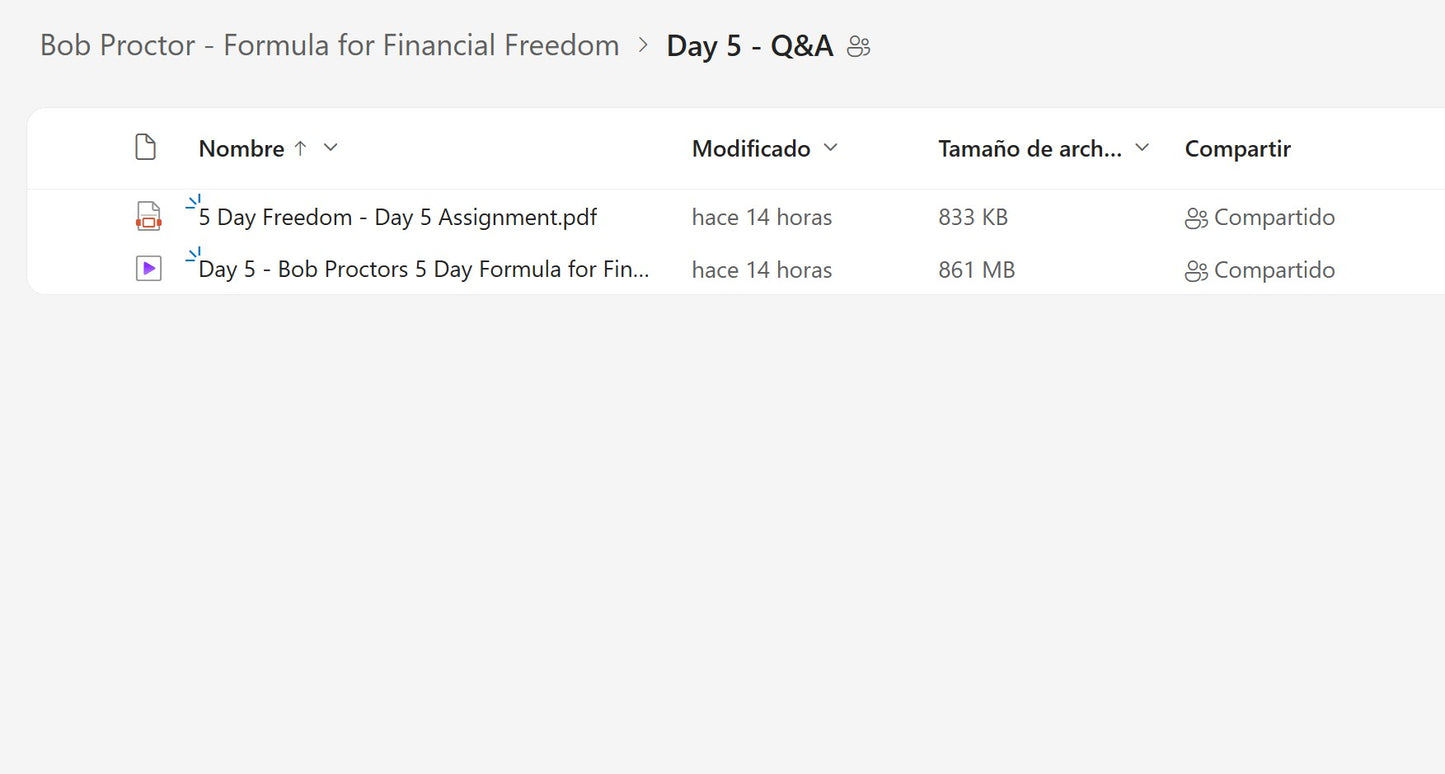The height and width of the screenshot is (774, 1445).
Task: Click the Day 5 - Q&A folder title
Action: coord(749,46)
